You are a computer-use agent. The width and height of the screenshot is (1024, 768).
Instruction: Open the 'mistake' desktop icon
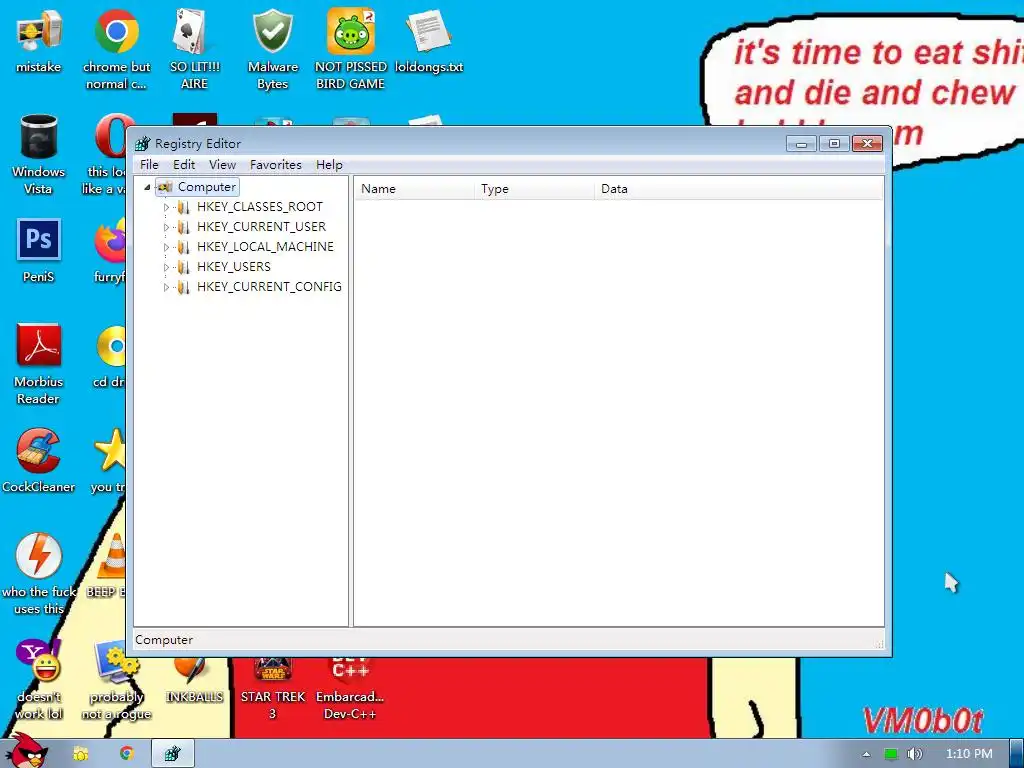[x=39, y=41]
